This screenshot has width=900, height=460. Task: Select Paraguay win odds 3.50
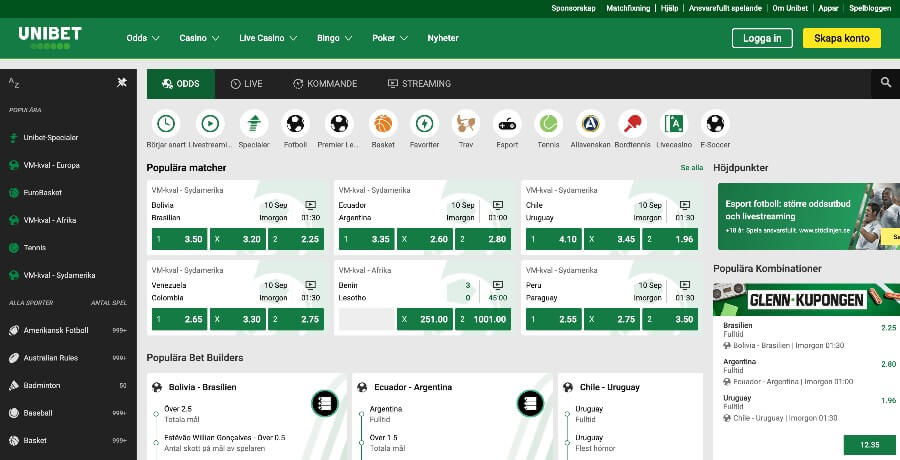(x=670, y=319)
